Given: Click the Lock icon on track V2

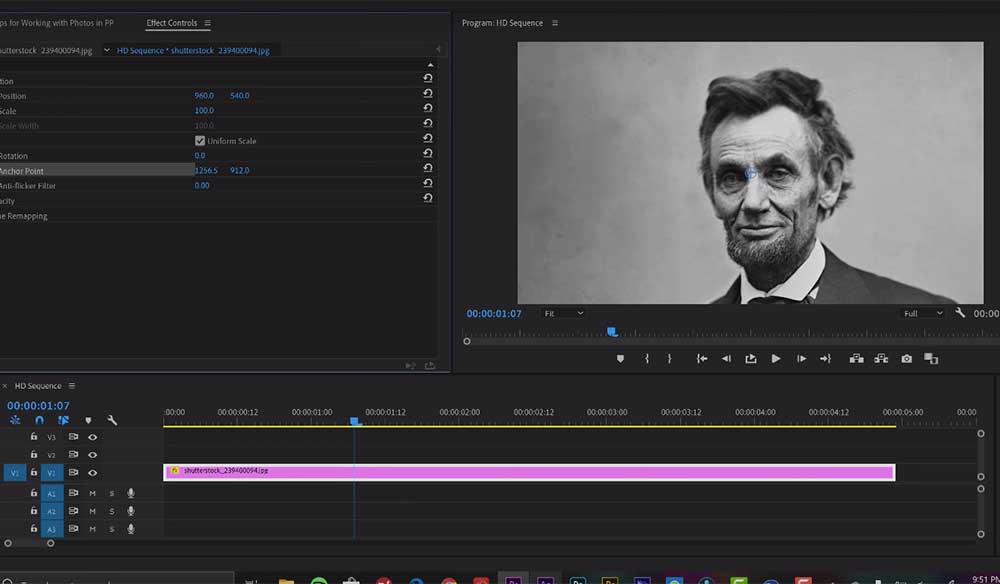Looking at the screenshot, I should tap(35, 454).
